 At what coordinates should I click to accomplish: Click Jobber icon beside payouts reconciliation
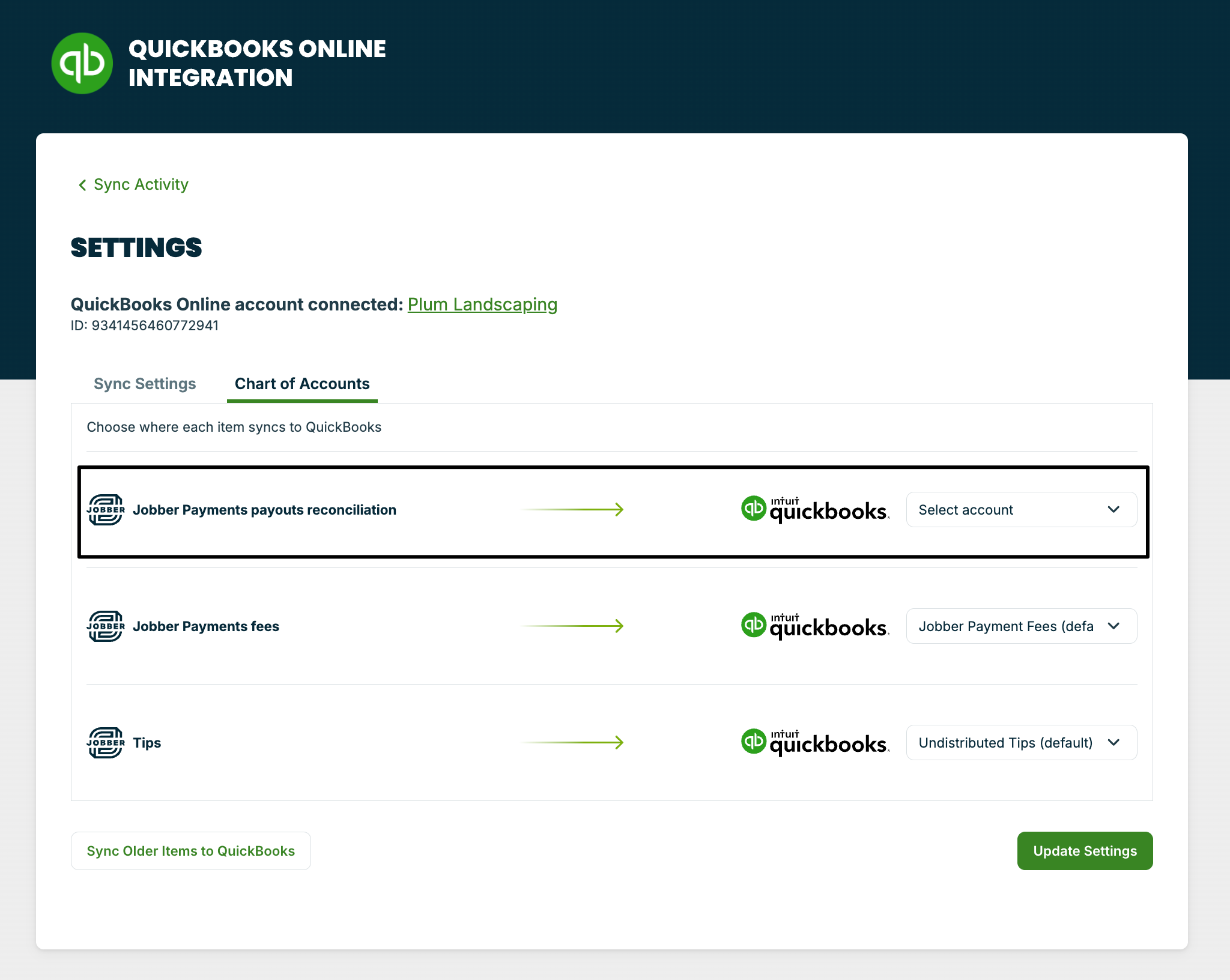pyautogui.click(x=106, y=510)
